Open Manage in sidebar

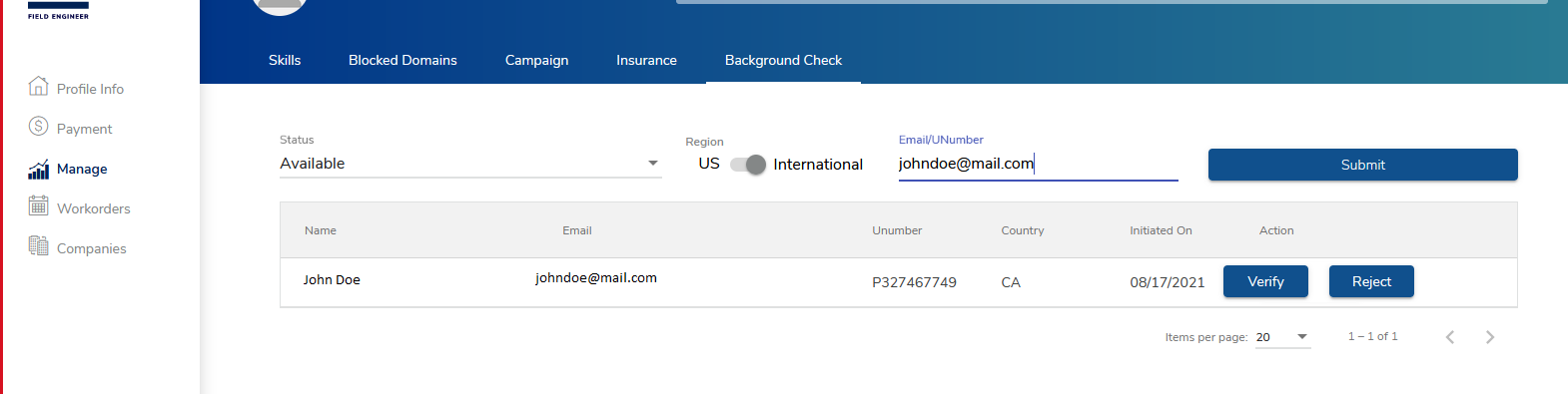click(x=82, y=169)
